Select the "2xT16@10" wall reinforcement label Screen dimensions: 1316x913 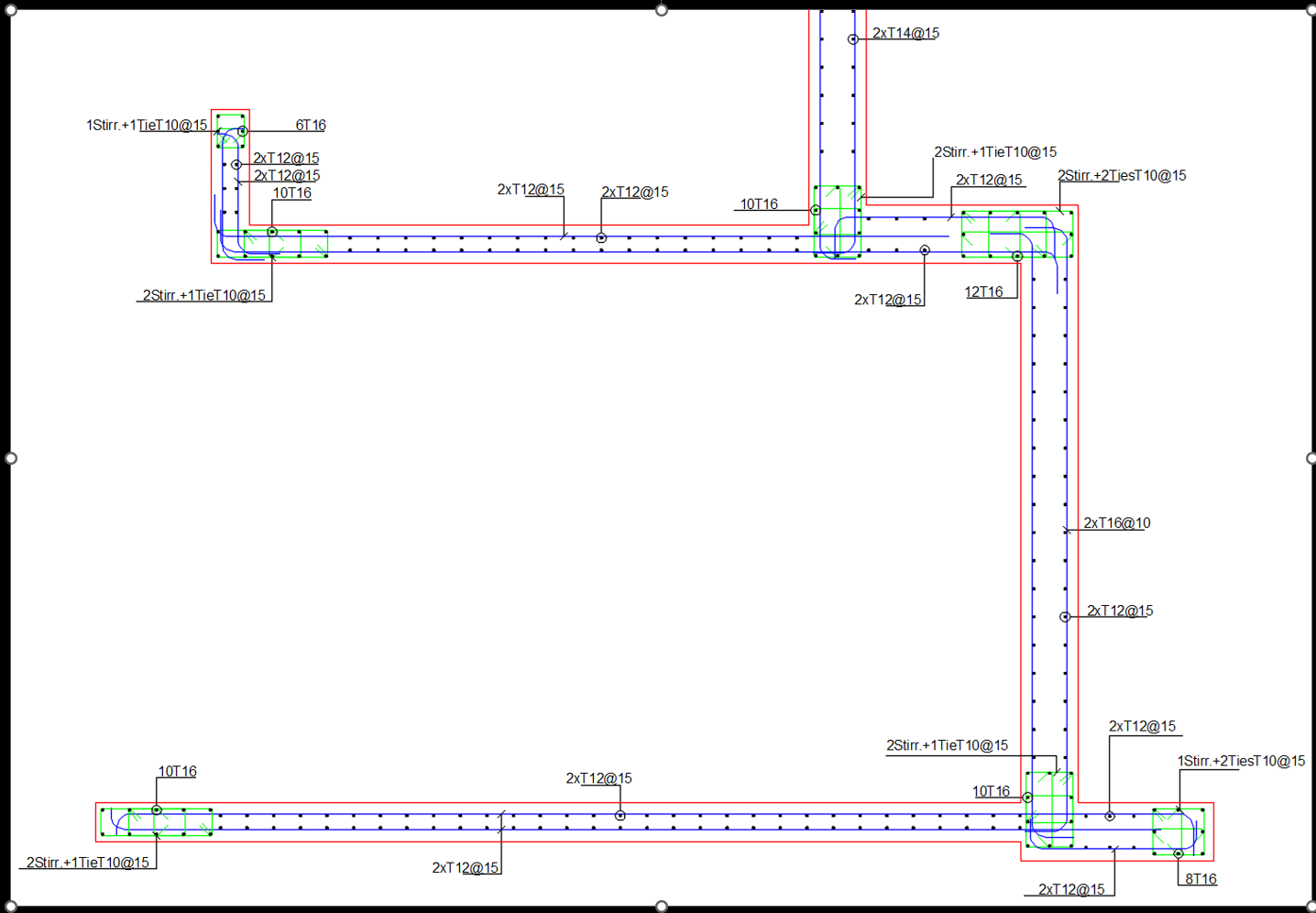pos(1117,522)
